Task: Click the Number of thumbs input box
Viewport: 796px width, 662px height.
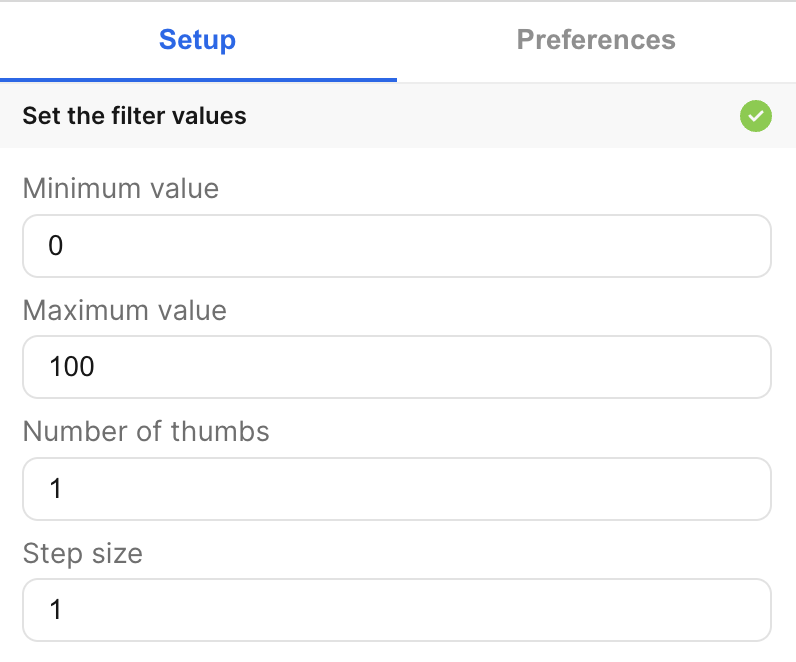Action: tap(397, 489)
